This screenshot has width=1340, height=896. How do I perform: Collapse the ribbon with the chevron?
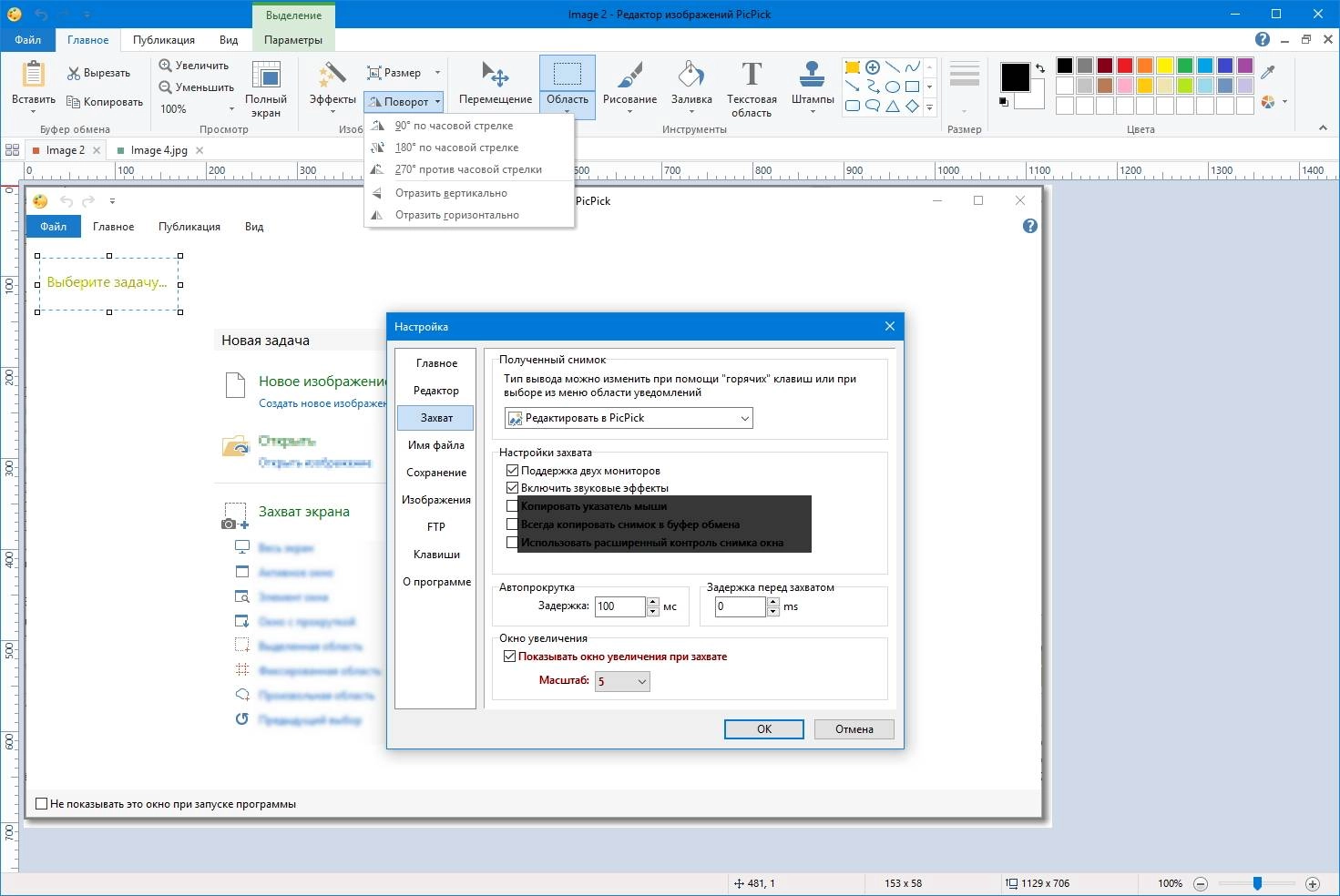click(1323, 128)
